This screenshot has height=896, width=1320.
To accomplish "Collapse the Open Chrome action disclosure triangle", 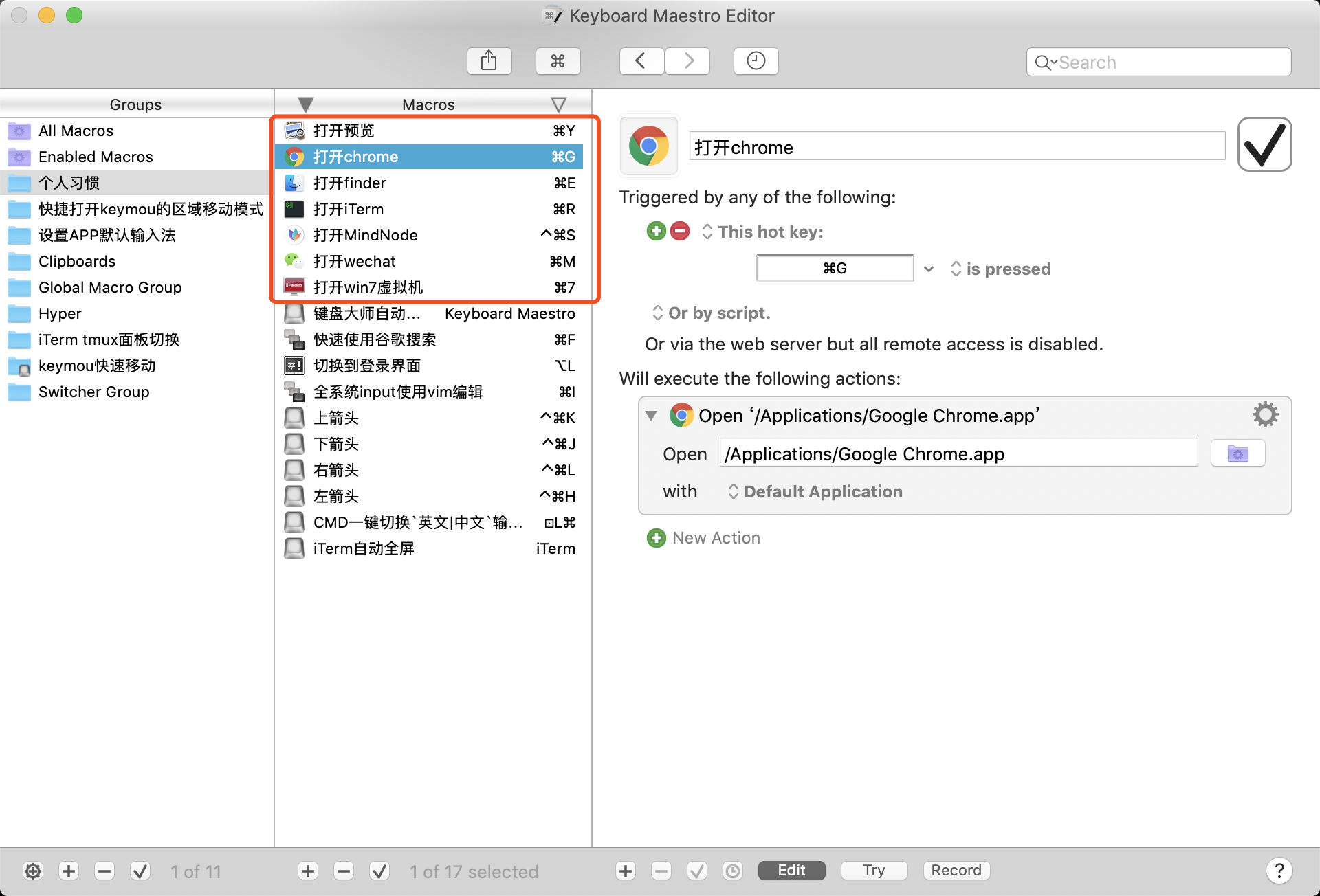I will pos(651,416).
